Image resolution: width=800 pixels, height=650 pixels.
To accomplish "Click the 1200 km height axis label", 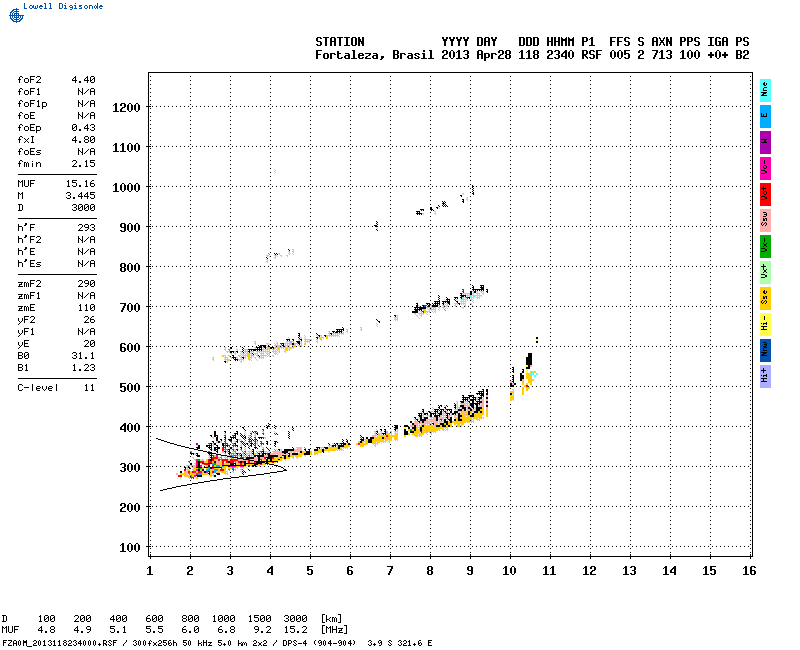I will click(x=125, y=107).
